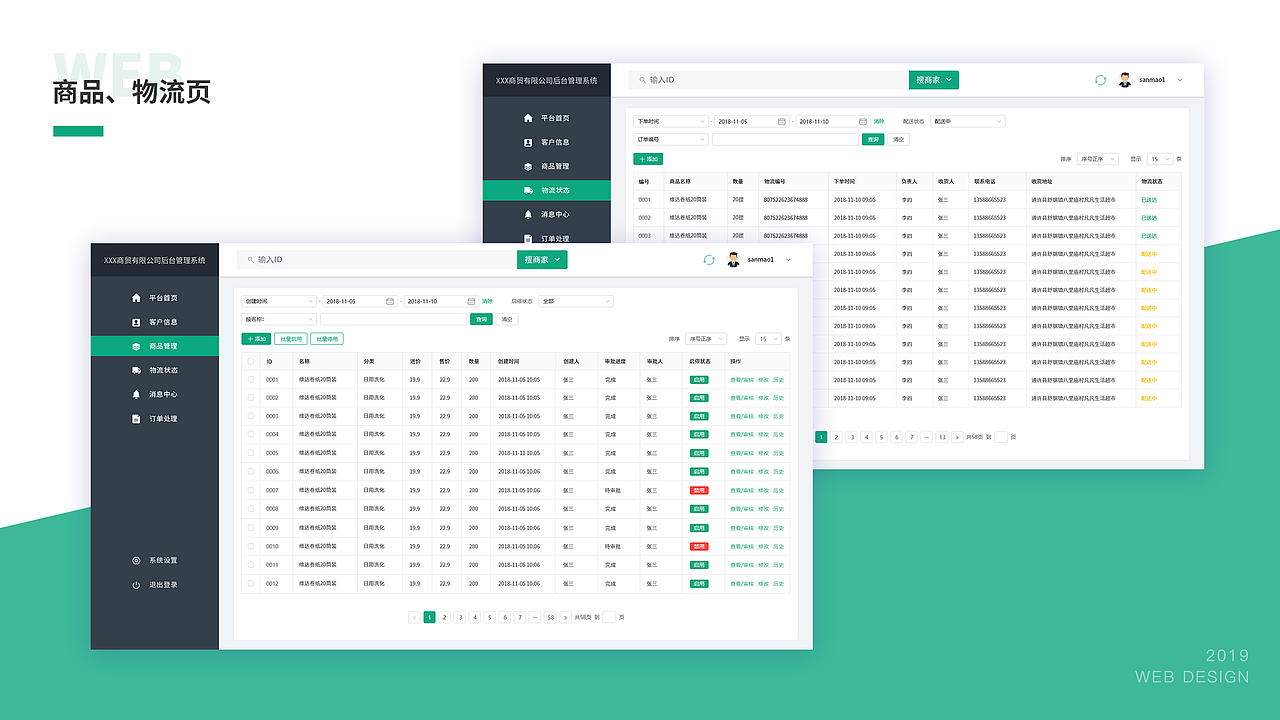Image resolution: width=1280 pixels, height=720 pixels.
Task: Open calendar icon for 2018-11-05 in front window
Action: tap(390, 301)
